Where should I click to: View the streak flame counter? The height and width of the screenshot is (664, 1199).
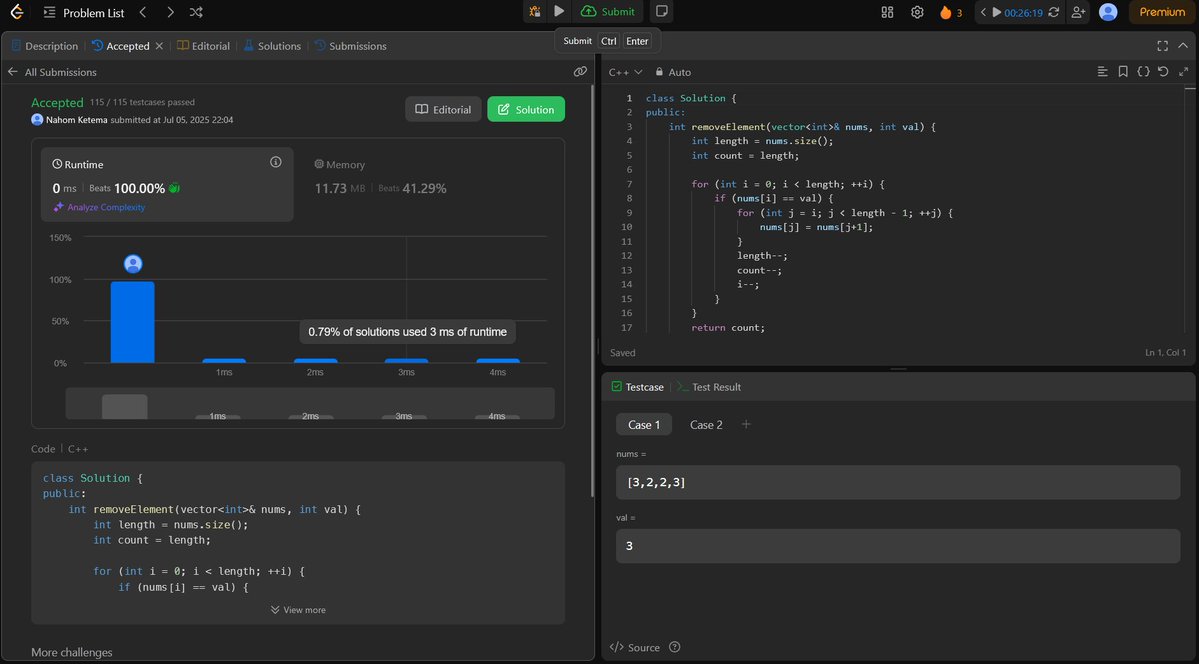point(950,12)
